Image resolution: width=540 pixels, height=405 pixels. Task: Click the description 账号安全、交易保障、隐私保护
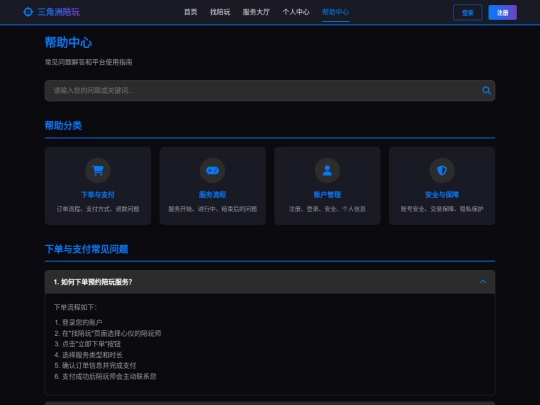point(442,209)
